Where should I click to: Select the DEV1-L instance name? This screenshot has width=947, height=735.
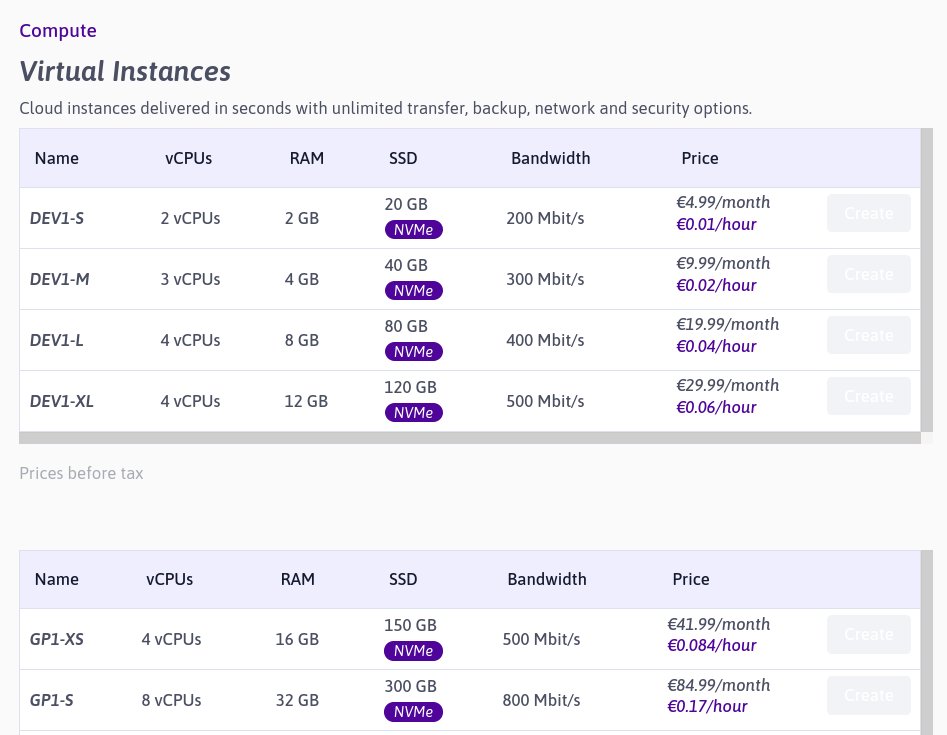(57, 340)
